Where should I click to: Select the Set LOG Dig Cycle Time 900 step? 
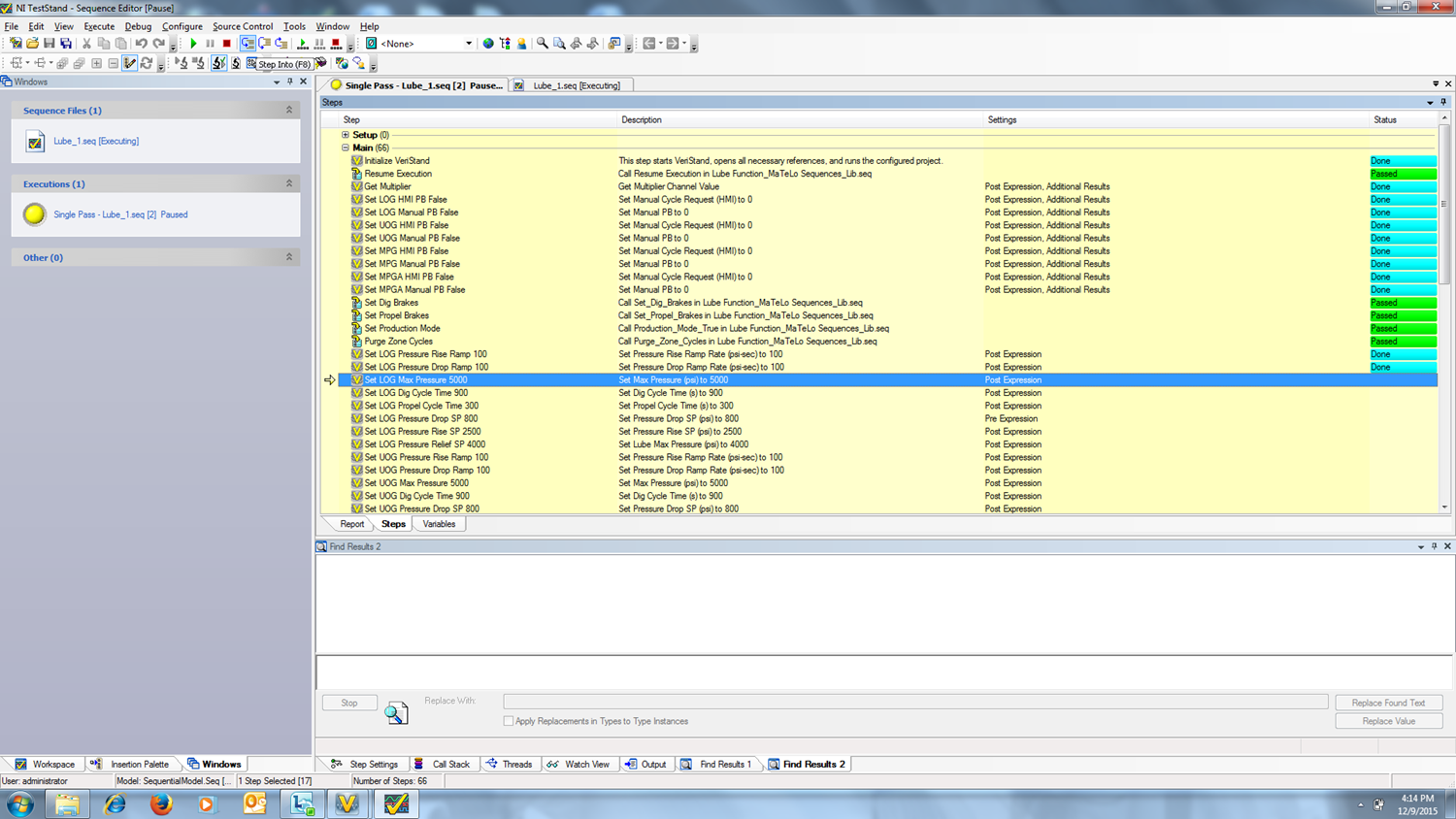point(415,393)
